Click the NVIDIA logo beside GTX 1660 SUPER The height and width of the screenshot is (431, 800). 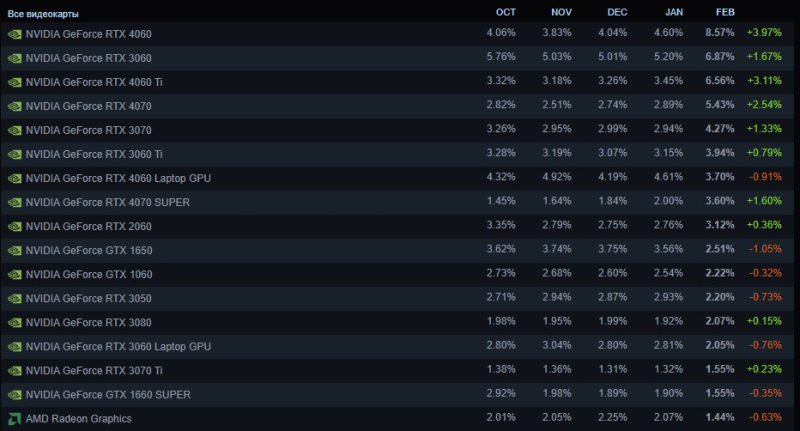pos(14,394)
